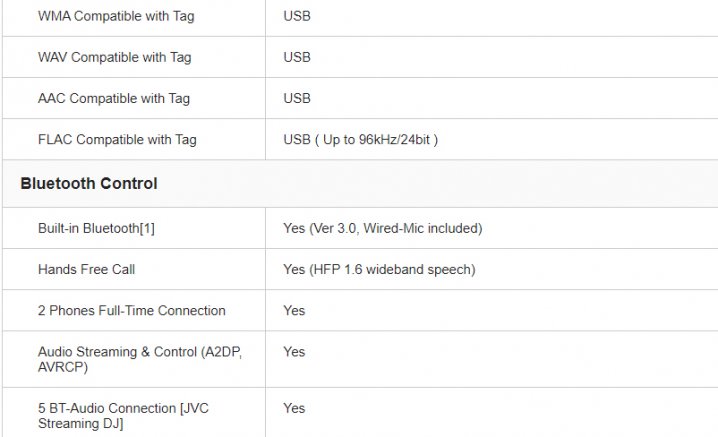Screen dimensions: 718x437
Task: Click Yes value for 2 Phones row
Action: pyautogui.click(x=294, y=310)
